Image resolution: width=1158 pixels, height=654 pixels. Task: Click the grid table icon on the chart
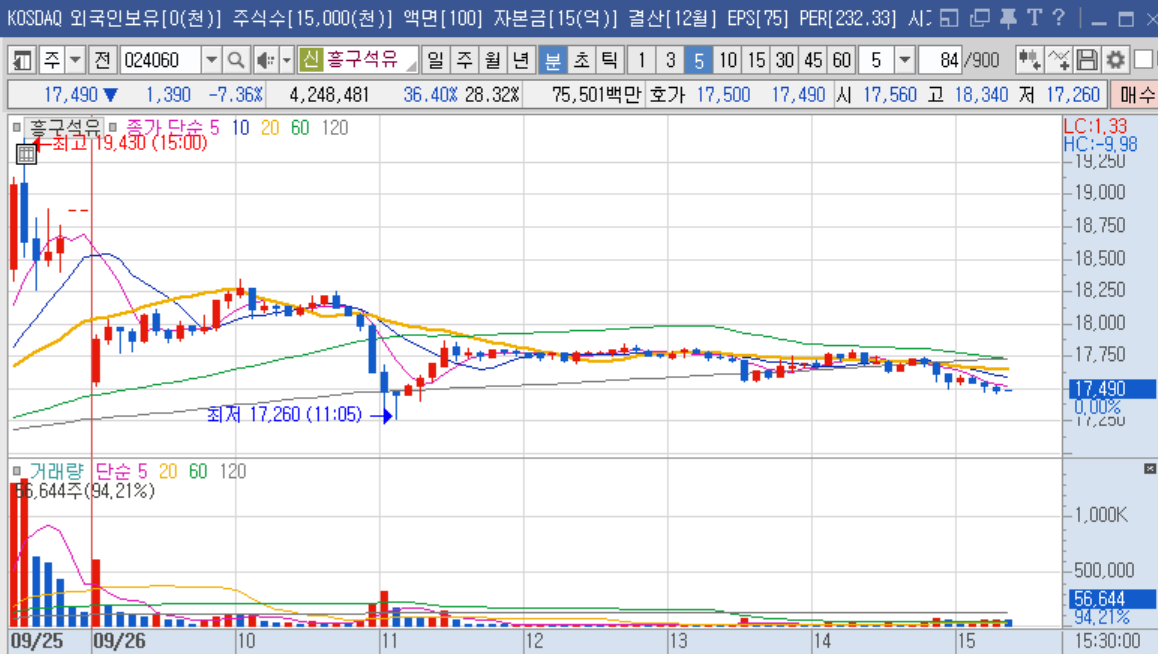pos(26,154)
